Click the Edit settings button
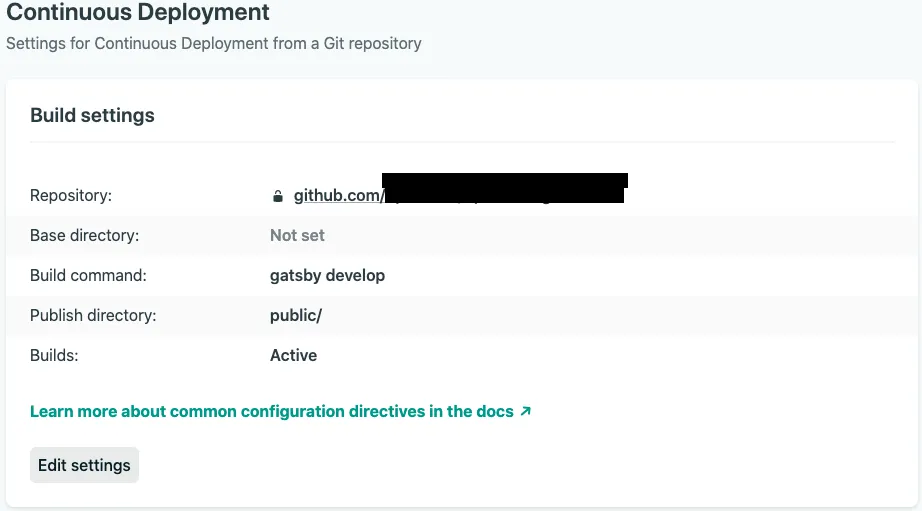The width and height of the screenshot is (922, 511). (84, 465)
